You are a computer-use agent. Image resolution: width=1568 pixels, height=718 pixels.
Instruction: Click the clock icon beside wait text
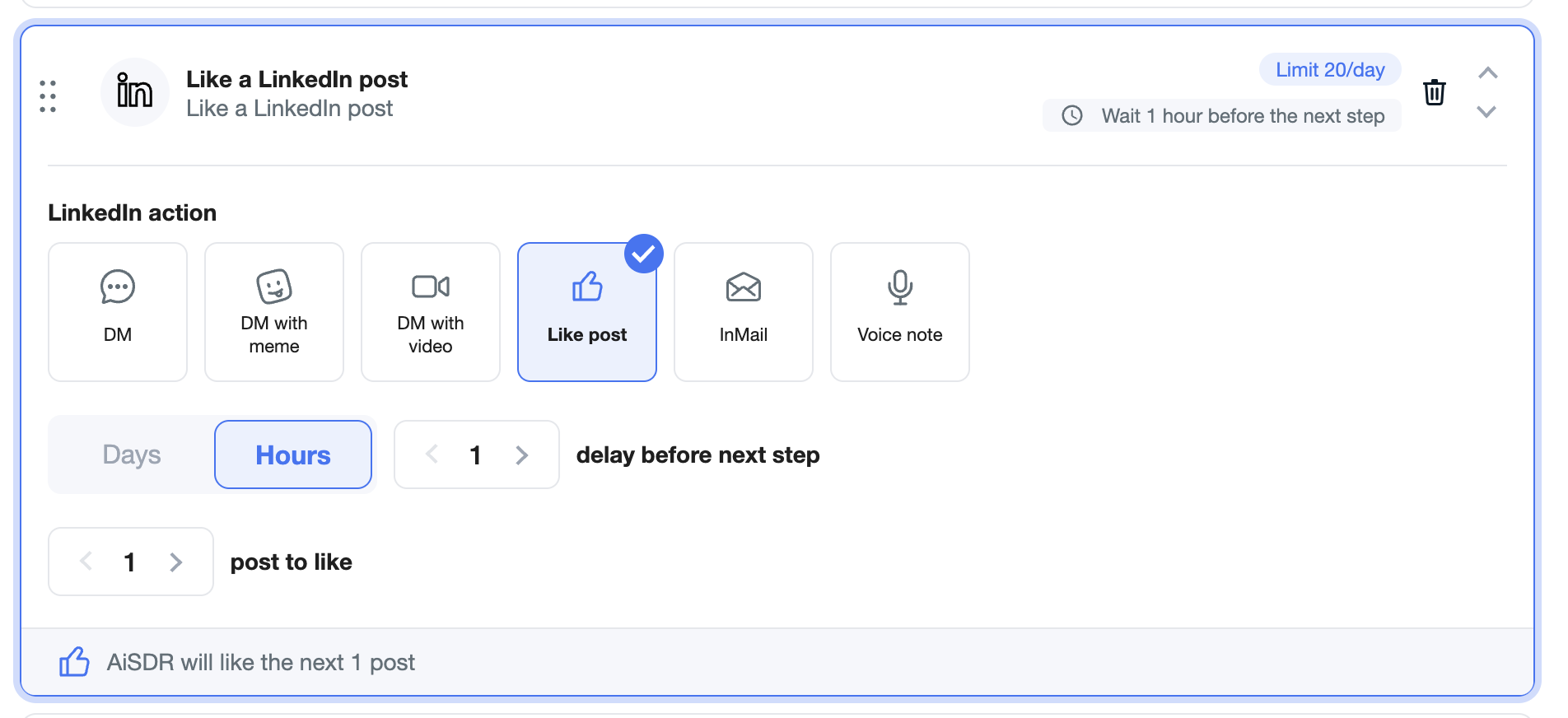[1072, 115]
